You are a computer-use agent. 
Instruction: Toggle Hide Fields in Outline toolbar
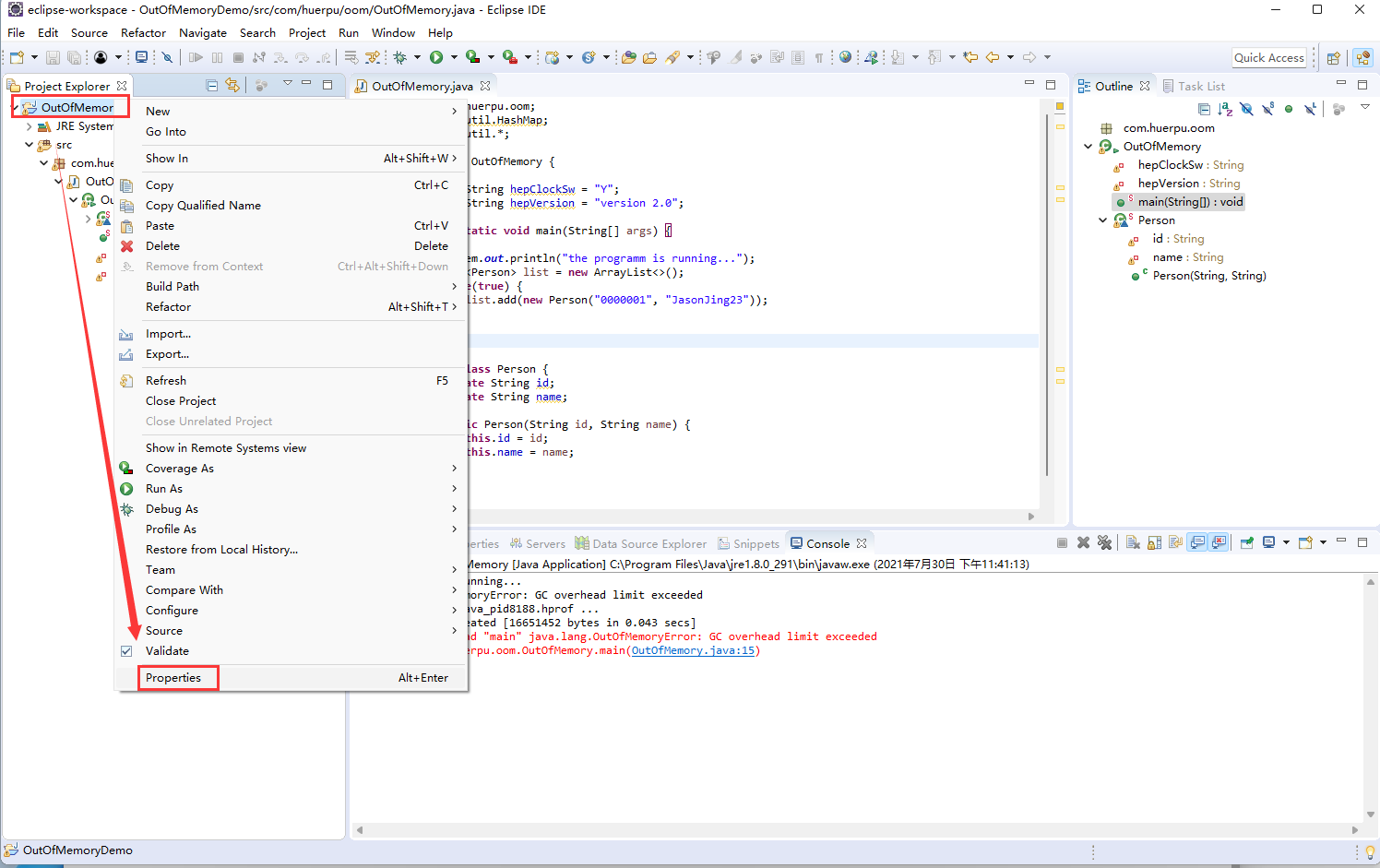(x=1246, y=109)
